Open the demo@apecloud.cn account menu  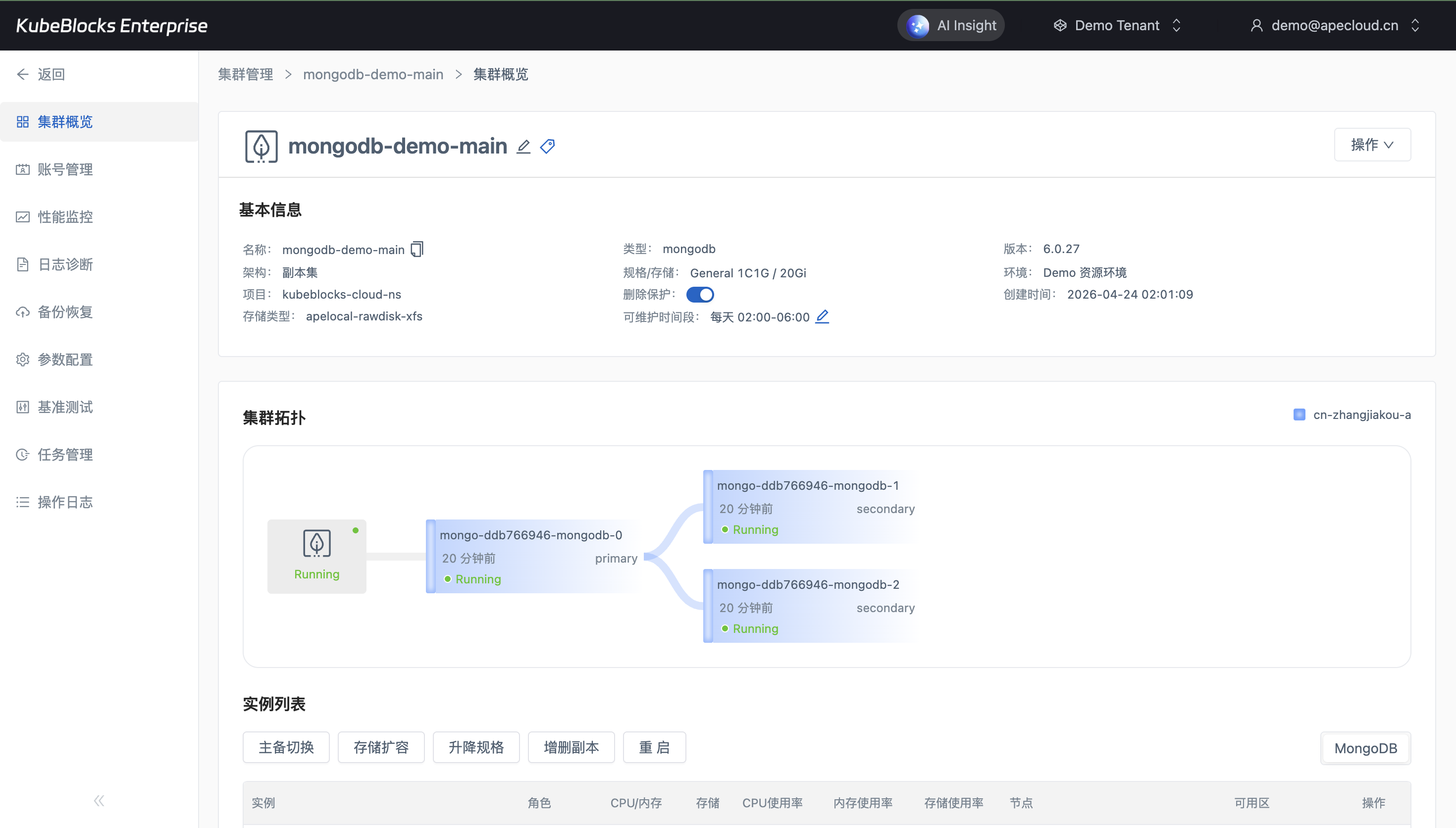pos(1334,26)
